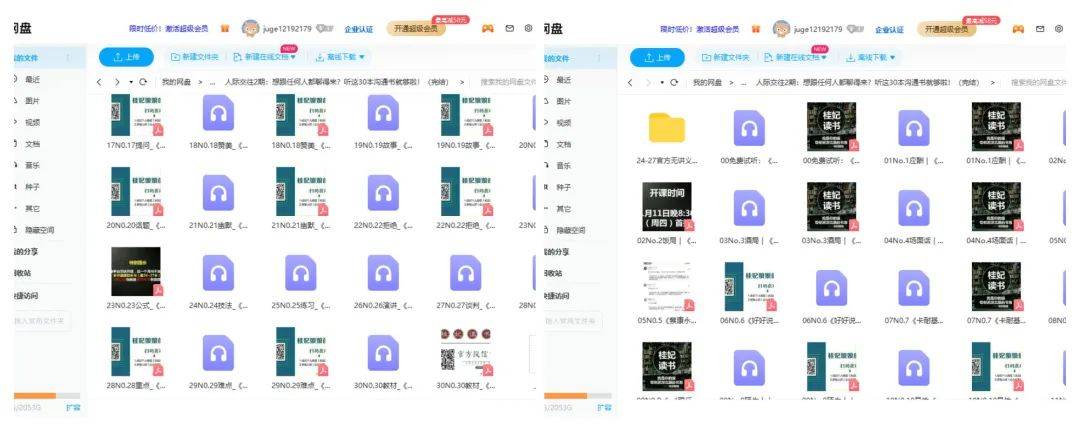Click 新建文件夹 in left window
The image size is (1080, 432).
[x=195, y=57]
